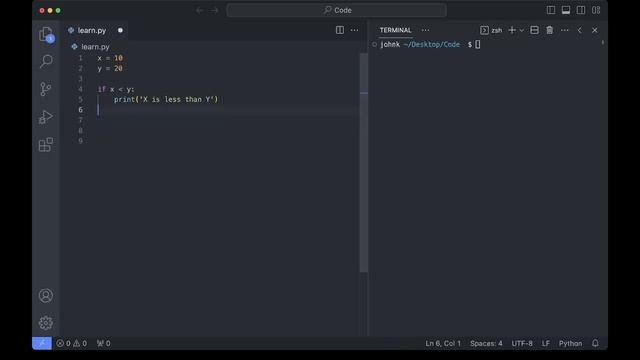Toggle primary sidebar layout button
Image resolution: width=640 pixels, height=360 pixels.
551,10
